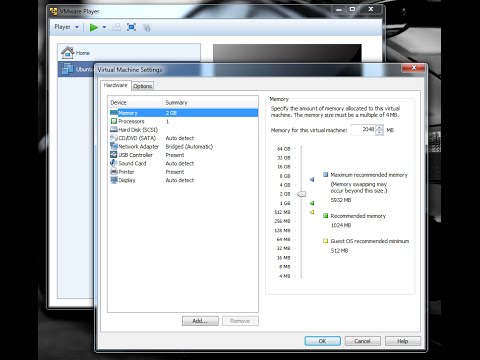Viewport: 480px width, 360px height.
Task: Click the Remove hardware button
Action: point(240,321)
